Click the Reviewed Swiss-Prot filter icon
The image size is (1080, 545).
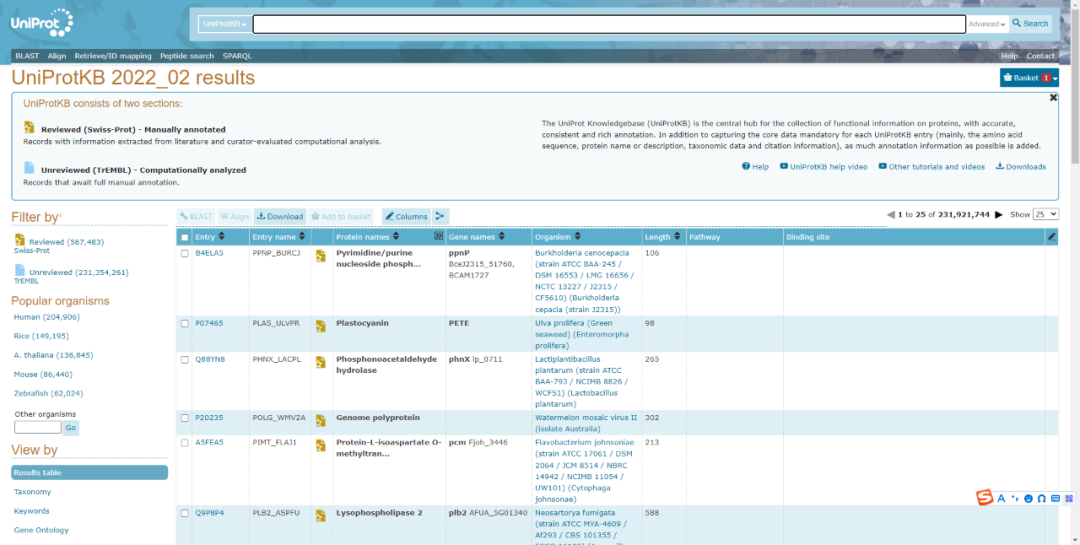click(19, 241)
